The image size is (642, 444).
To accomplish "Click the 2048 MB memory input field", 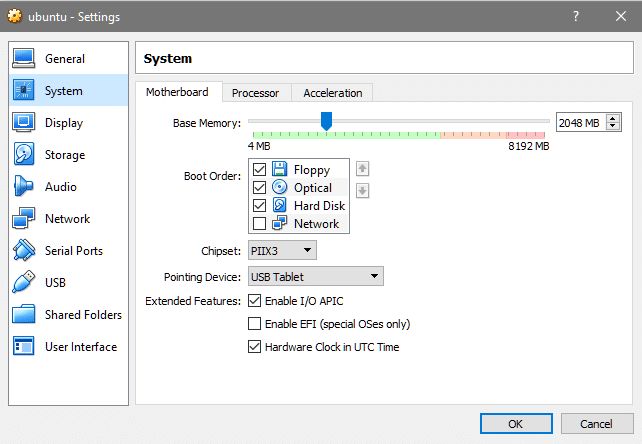I will click(581, 122).
